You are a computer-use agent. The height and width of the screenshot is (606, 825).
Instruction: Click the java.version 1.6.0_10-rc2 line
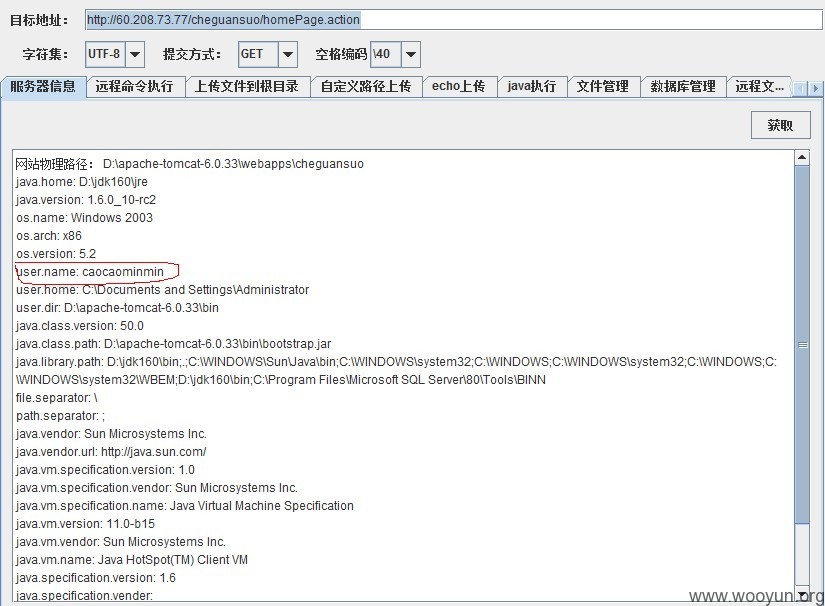point(86,200)
